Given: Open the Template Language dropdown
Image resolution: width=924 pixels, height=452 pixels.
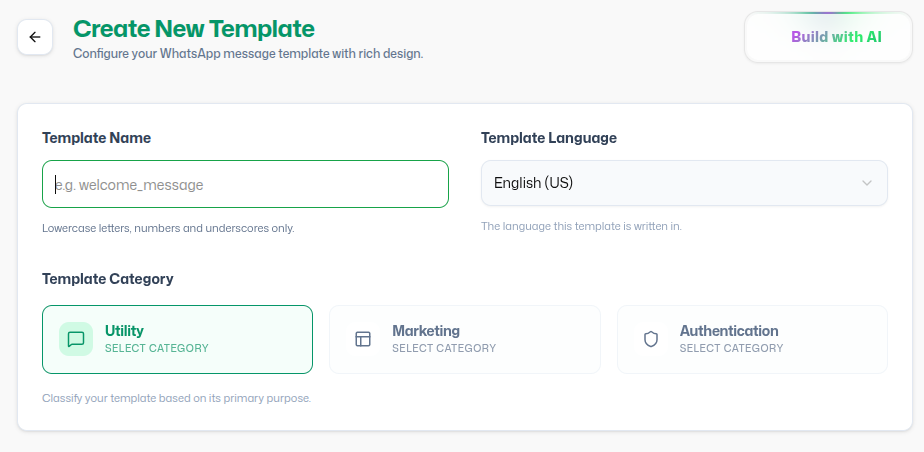Looking at the screenshot, I should click(684, 183).
